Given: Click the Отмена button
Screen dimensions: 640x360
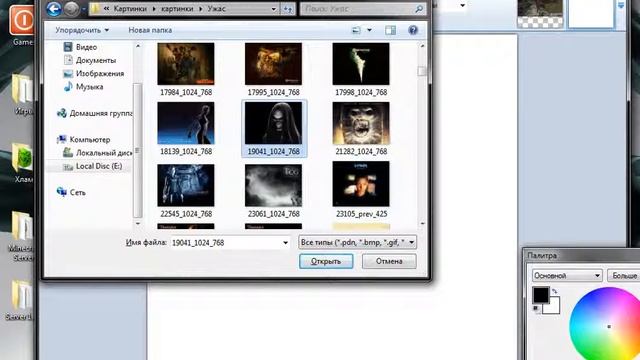Looking at the screenshot, I should (x=389, y=261).
